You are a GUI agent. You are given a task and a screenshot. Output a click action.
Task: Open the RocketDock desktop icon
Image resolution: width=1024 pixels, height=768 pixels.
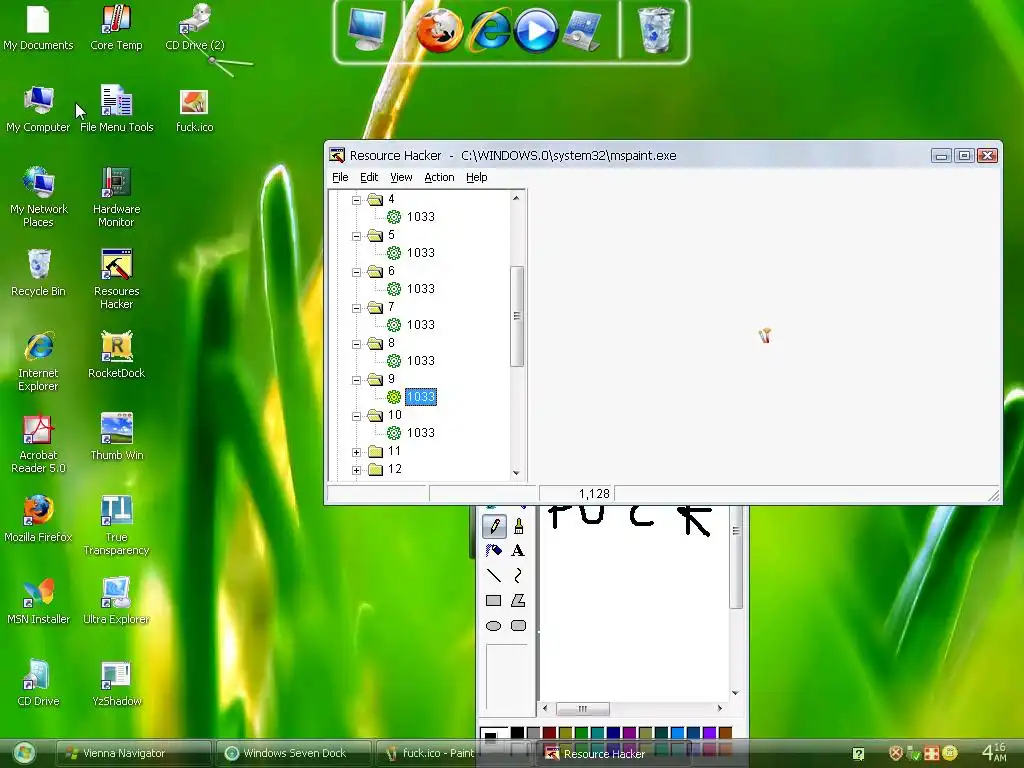pyautogui.click(x=116, y=355)
